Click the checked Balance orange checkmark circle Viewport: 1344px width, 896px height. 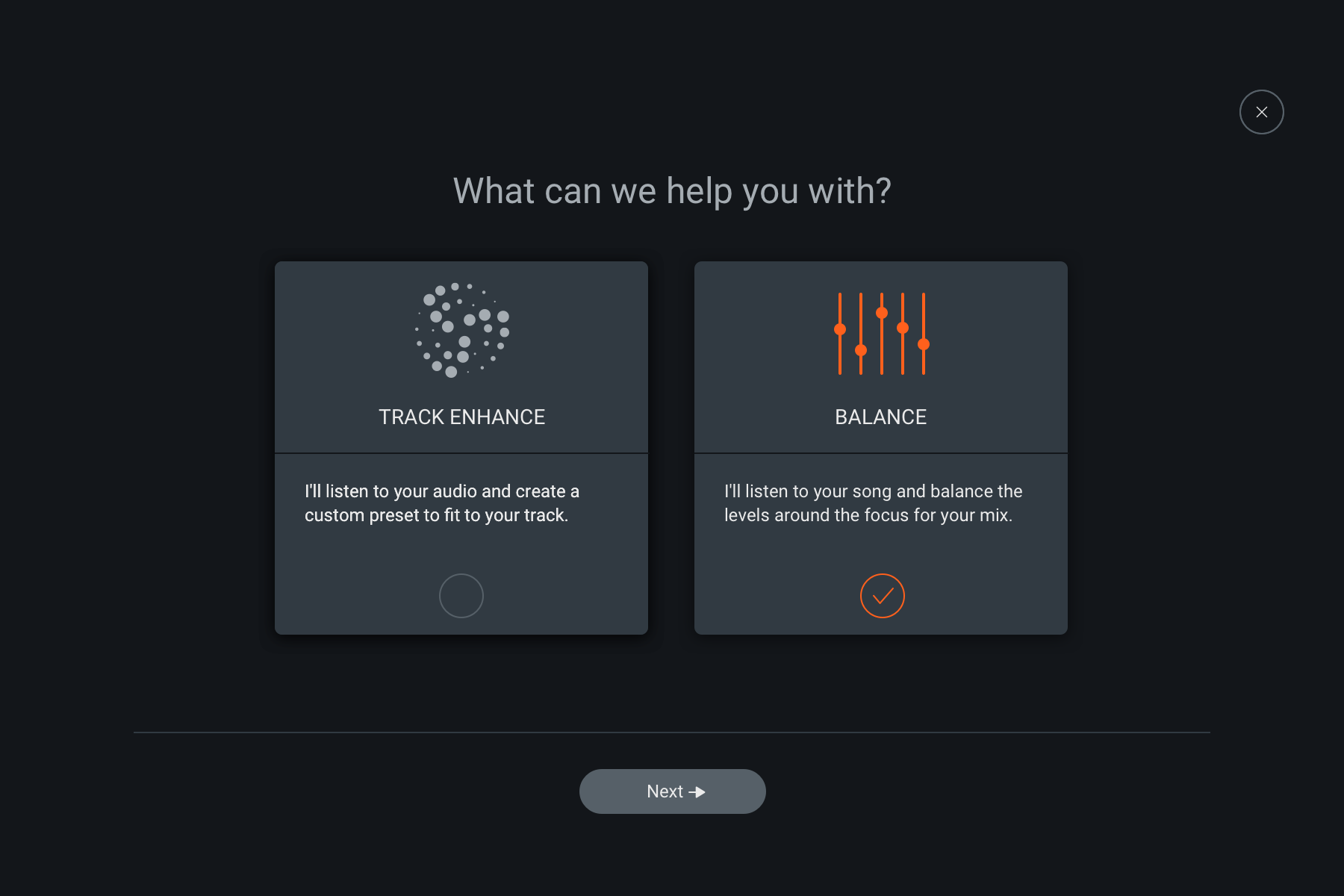pyautogui.click(x=883, y=596)
